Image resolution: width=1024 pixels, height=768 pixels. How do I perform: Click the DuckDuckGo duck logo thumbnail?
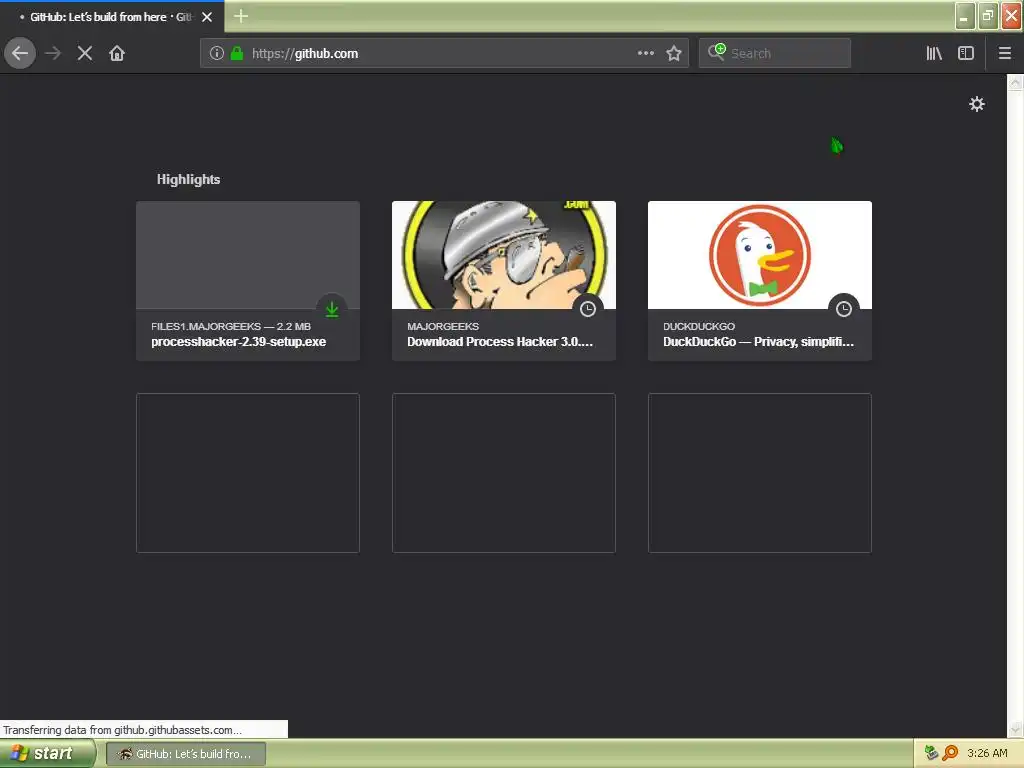[x=760, y=255]
